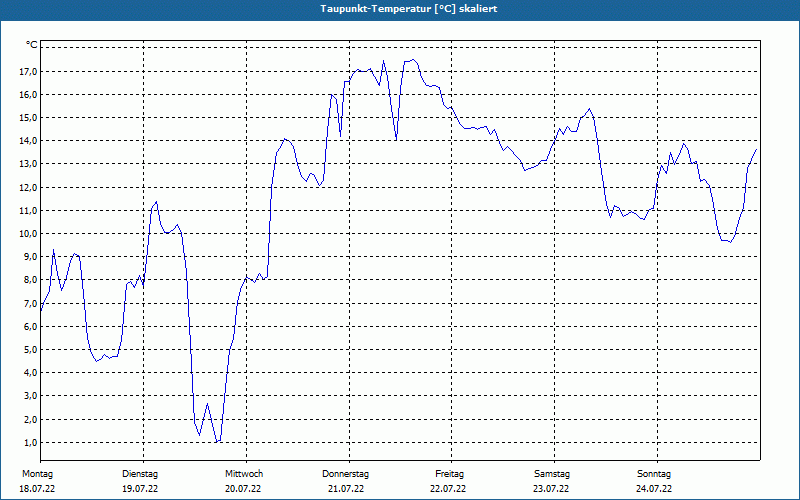Select the 3,0 y-axis value
Image resolution: width=800 pixels, height=500 pixels.
pyautogui.click(x=30, y=396)
